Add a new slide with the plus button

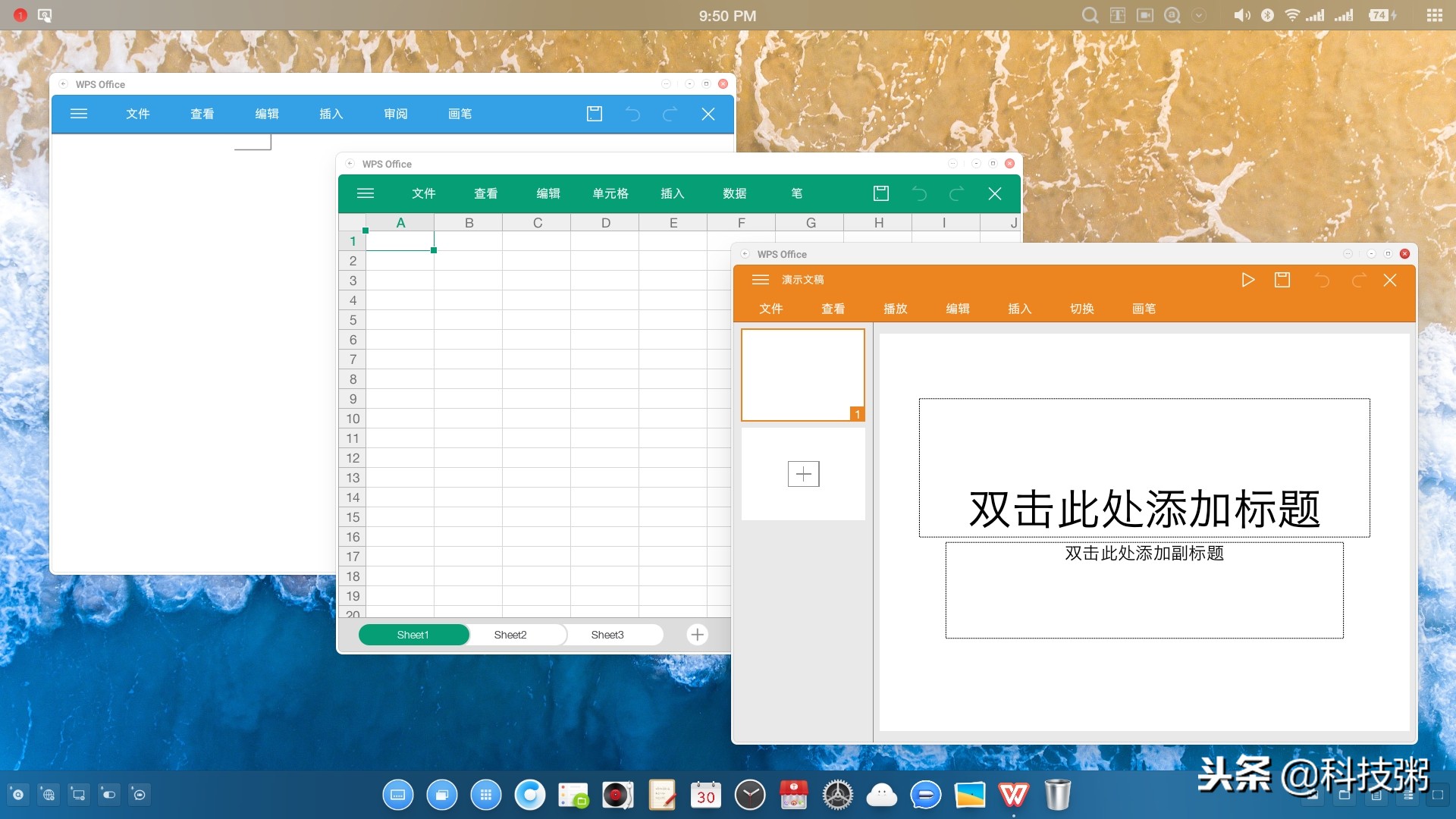(803, 473)
